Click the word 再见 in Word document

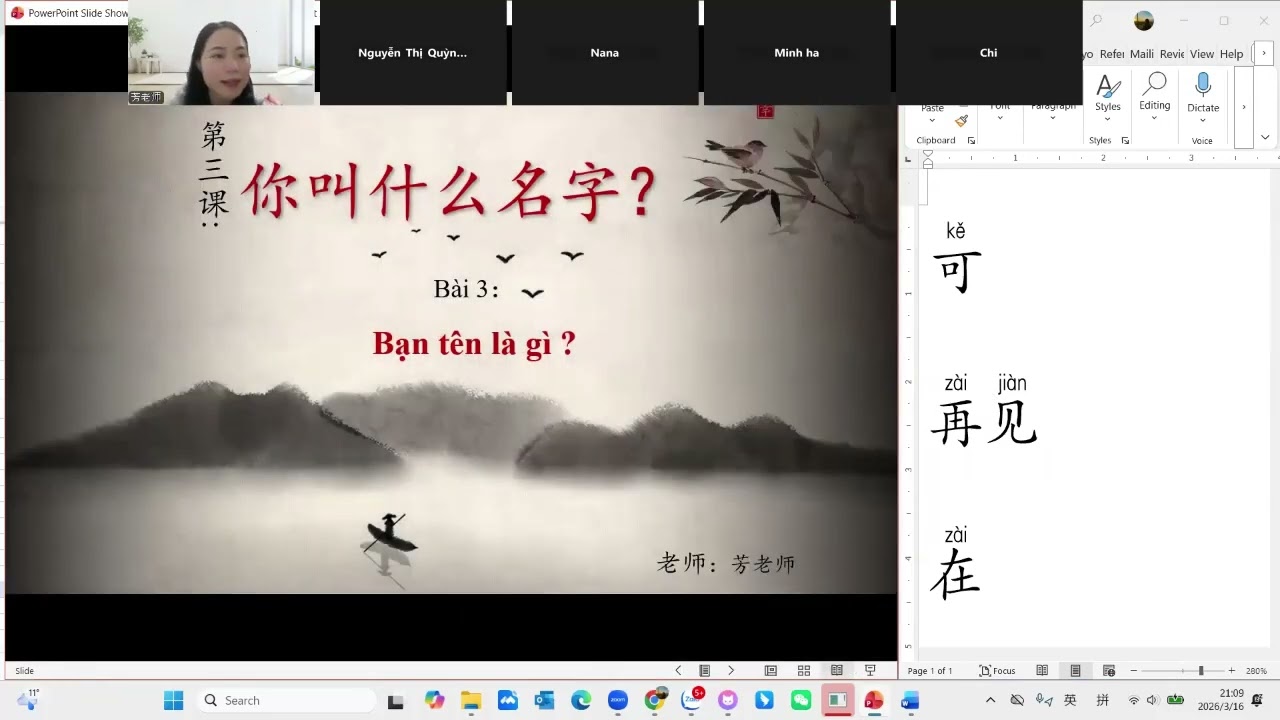pyautogui.click(x=984, y=423)
